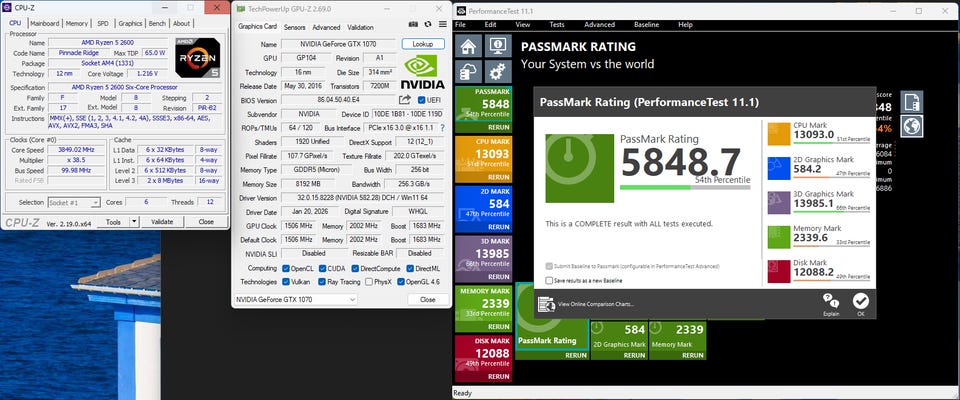Image resolution: width=960 pixels, height=400 pixels.
Task: Click the green Memory Mark swatch icon
Action: pos(779,237)
